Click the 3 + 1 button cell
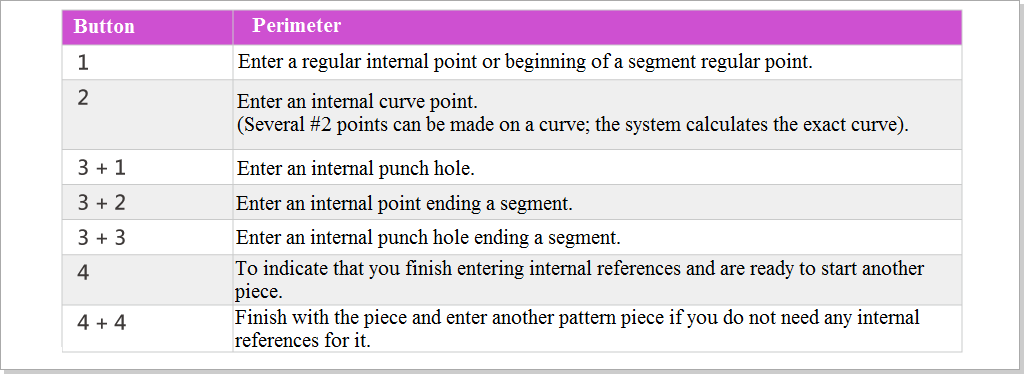Viewport: 1024px width, 374px height. click(148, 167)
